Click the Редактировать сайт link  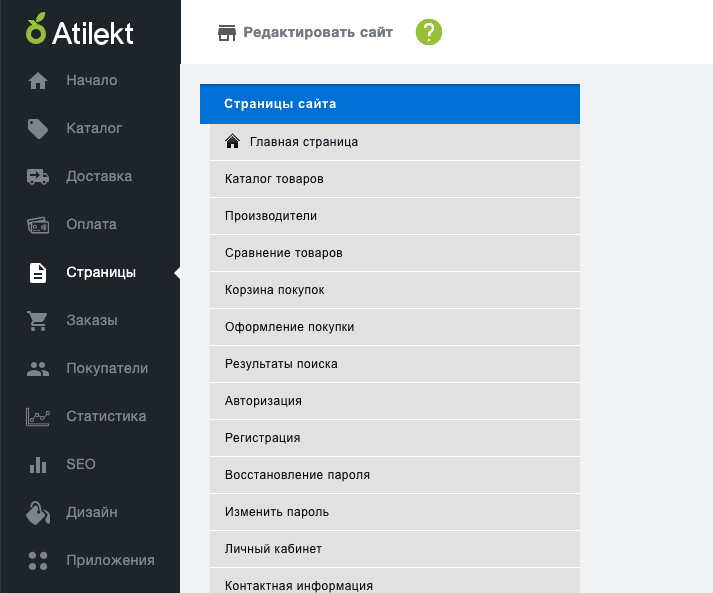click(318, 32)
